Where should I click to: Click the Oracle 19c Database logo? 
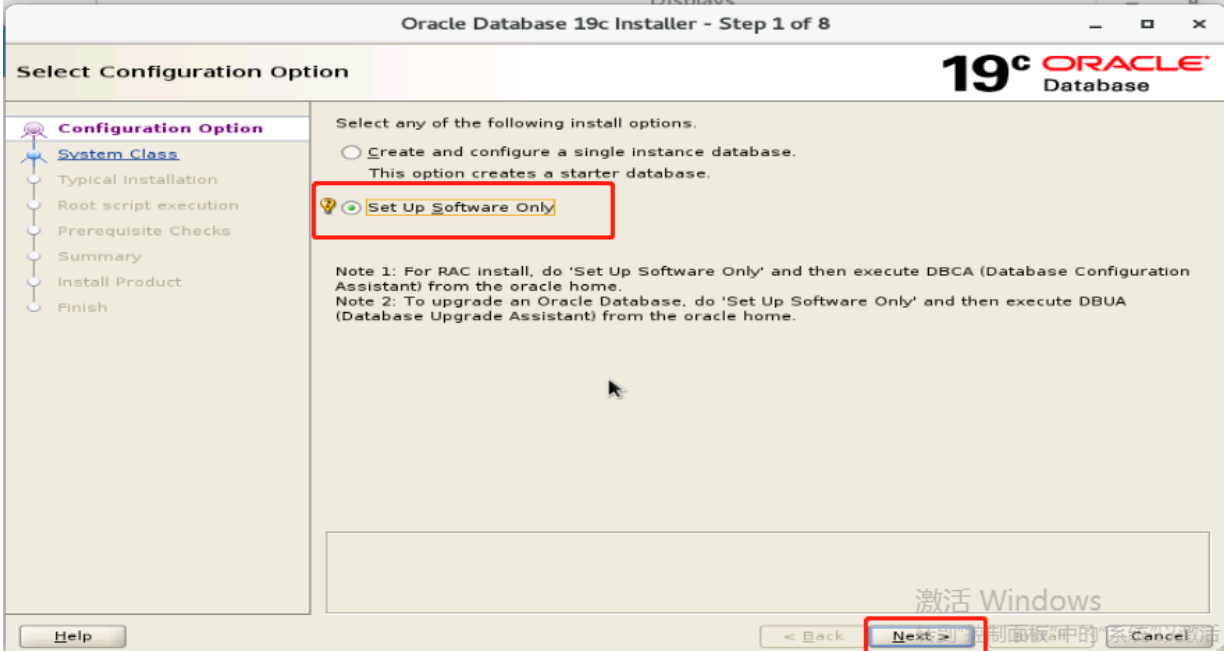pos(1075,73)
